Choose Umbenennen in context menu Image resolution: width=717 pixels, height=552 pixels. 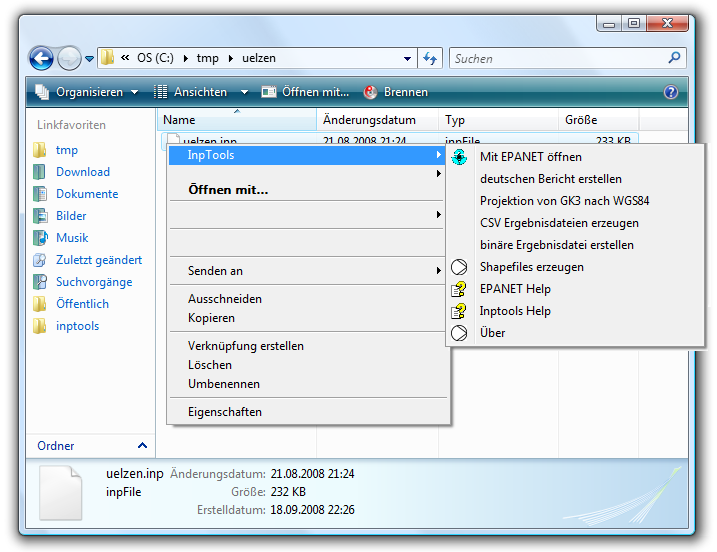pos(306,384)
